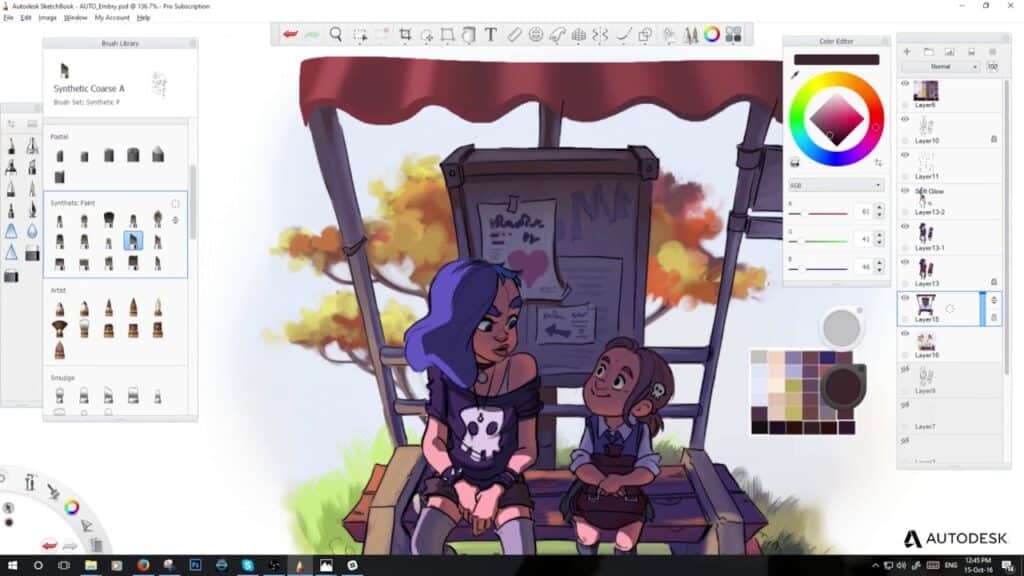Open the Symmetry tool
1024x576 pixels.
click(600, 36)
